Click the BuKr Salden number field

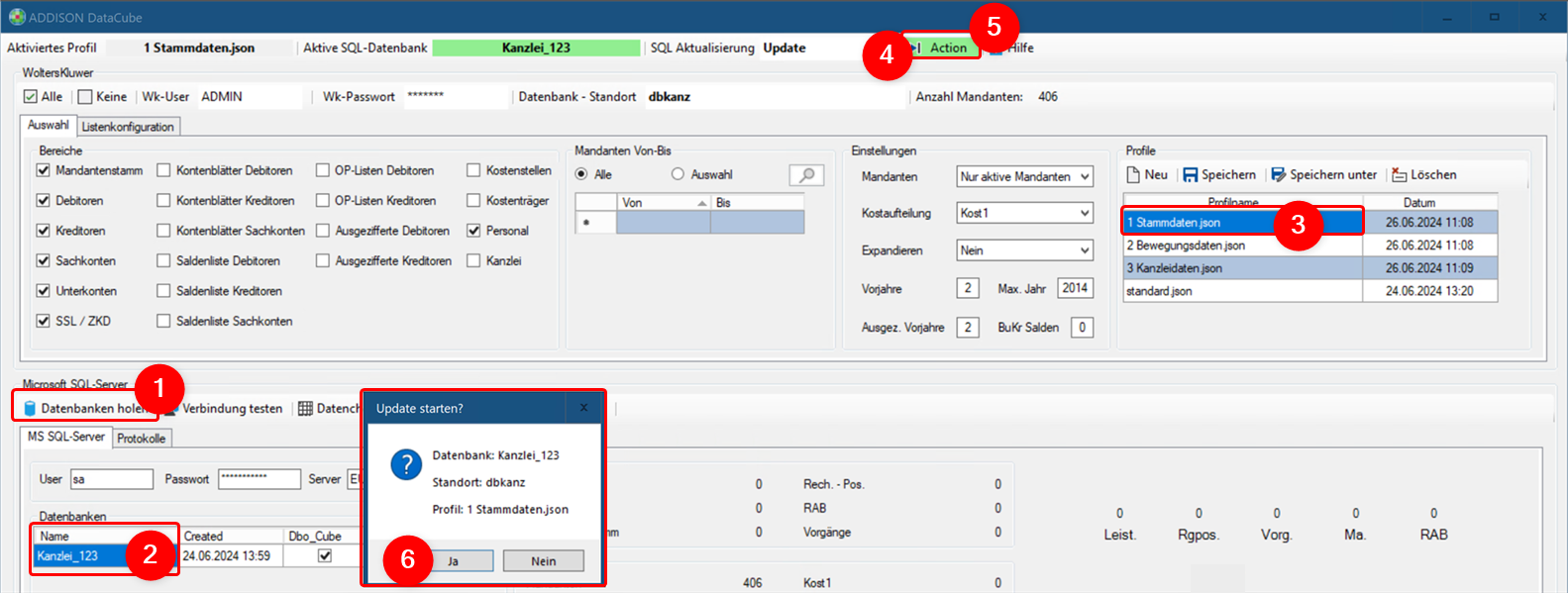pyautogui.click(x=1082, y=327)
